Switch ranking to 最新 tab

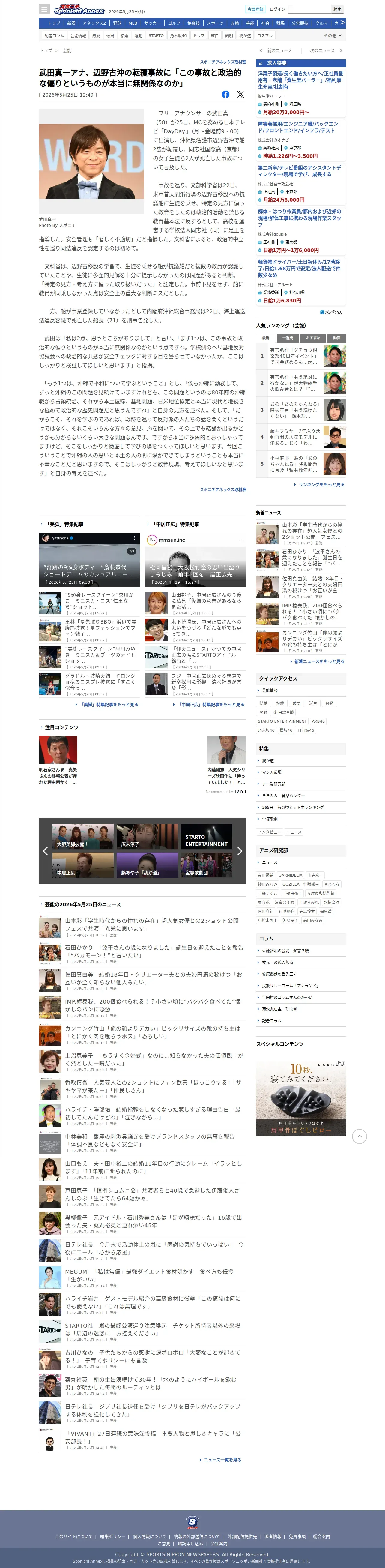tap(266, 338)
